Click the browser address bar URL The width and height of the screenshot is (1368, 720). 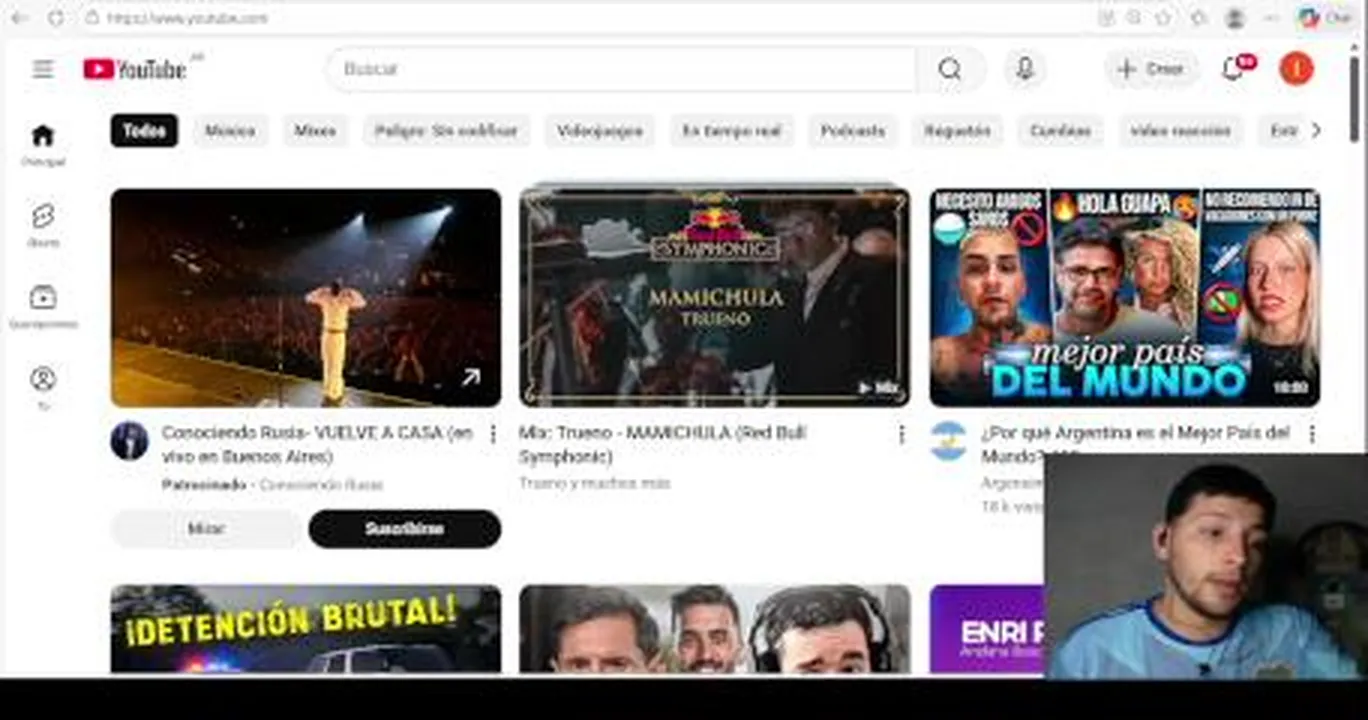(x=187, y=18)
